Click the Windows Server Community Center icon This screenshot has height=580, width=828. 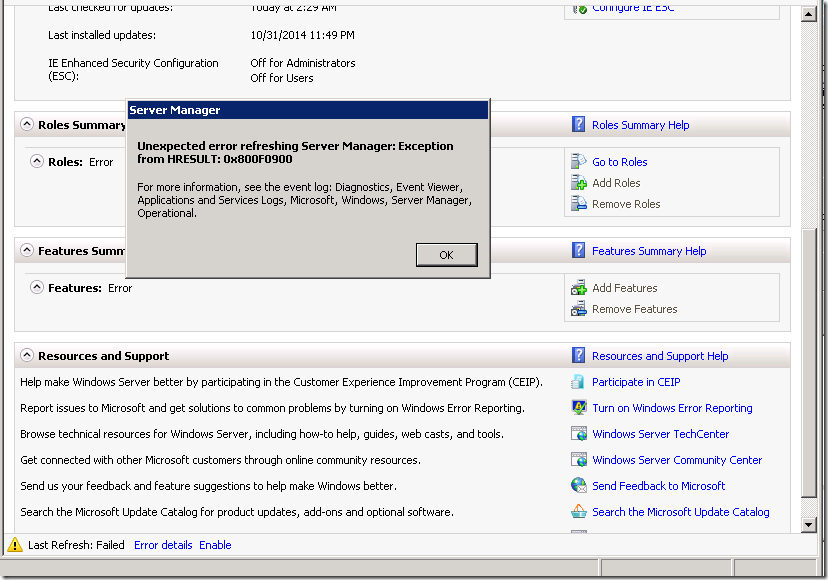(579, 460)
